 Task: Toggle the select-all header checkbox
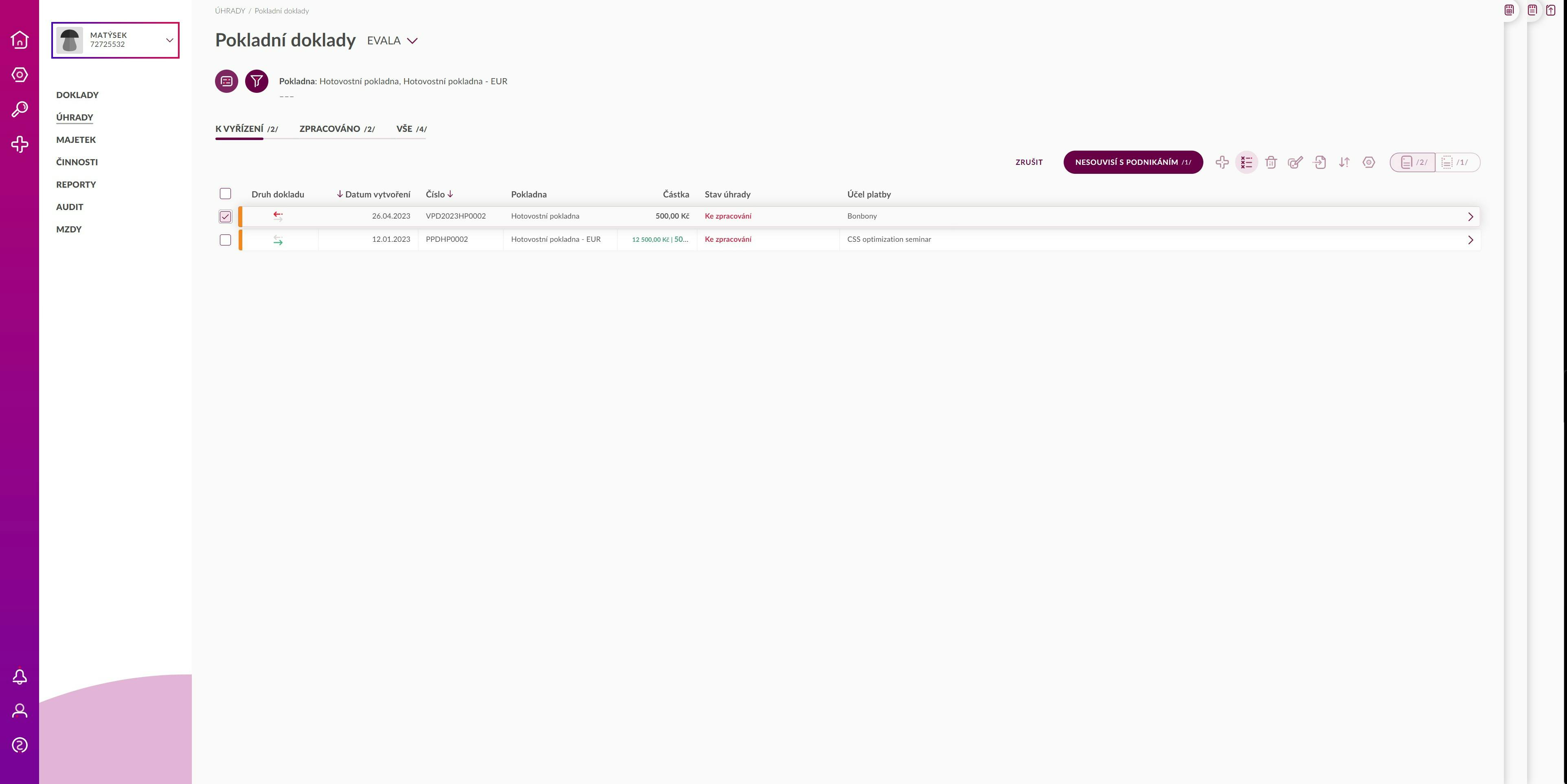pyautogui.click(x=225, y=193)
